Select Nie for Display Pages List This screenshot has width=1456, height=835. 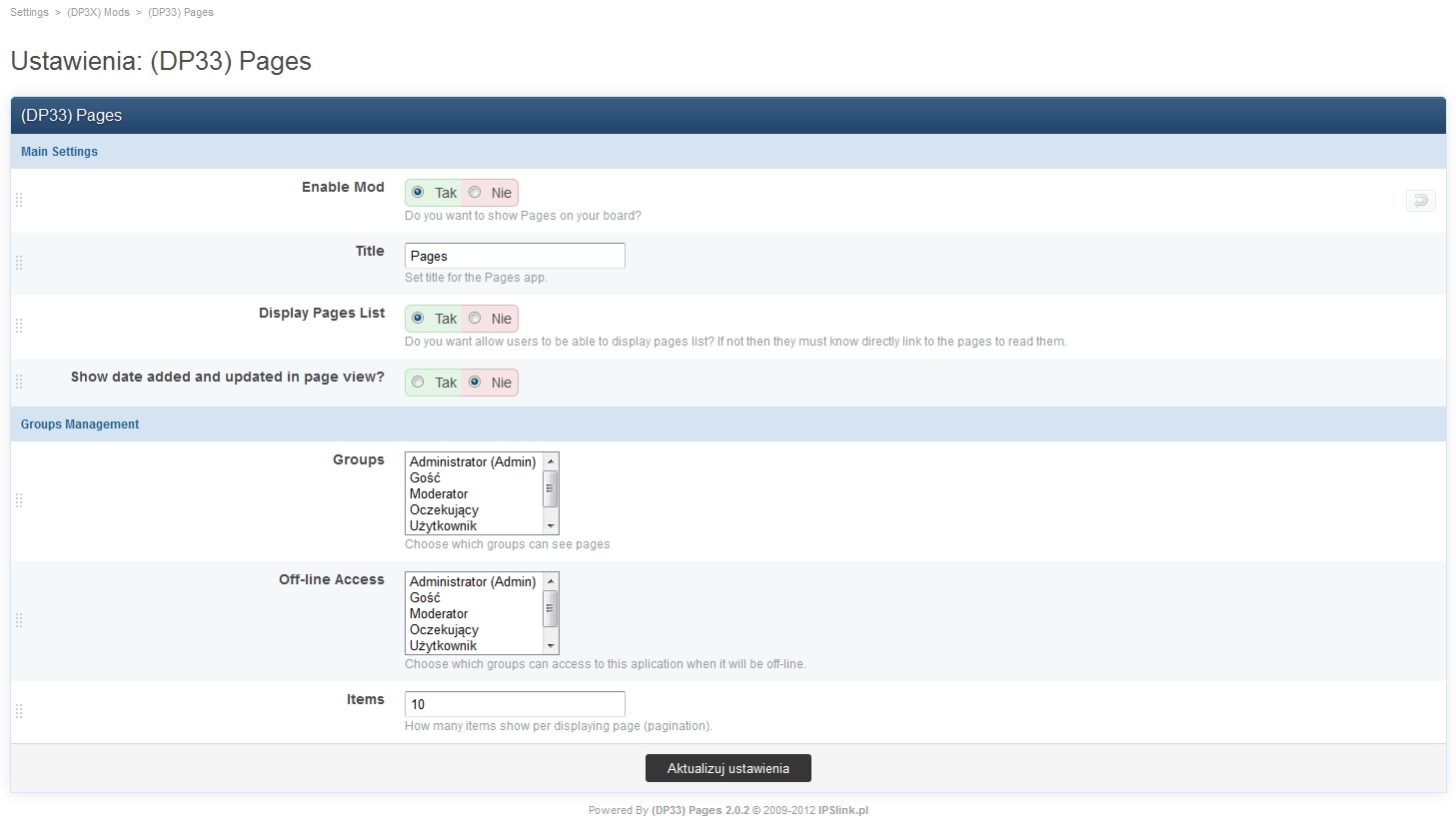pyautogui.click(x=476, y=319)
